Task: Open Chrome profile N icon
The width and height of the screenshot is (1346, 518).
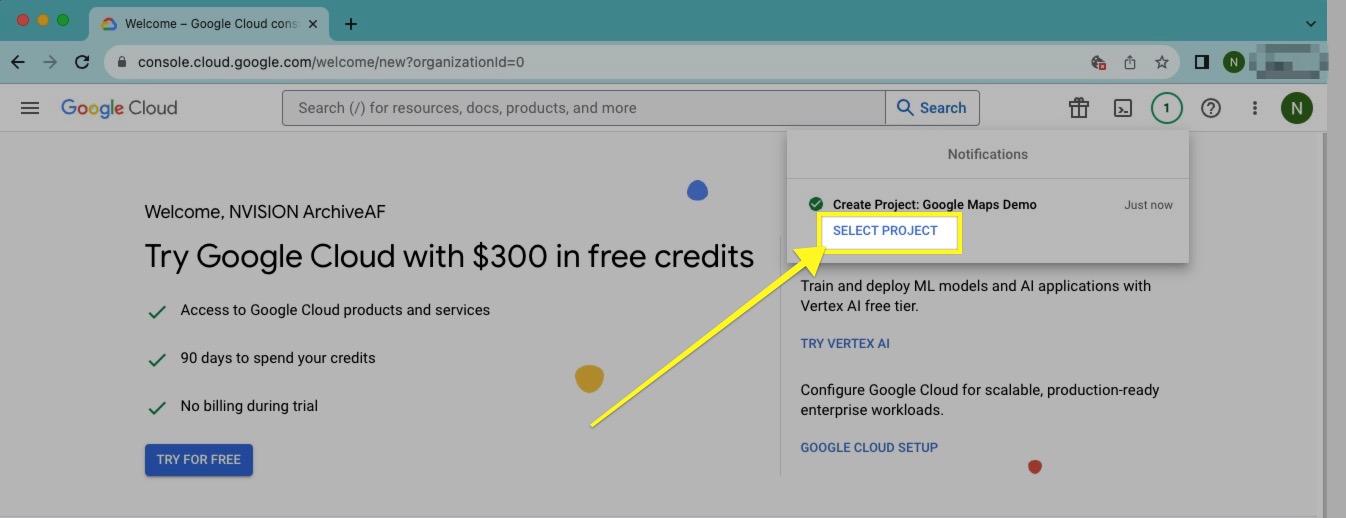Action: 1233,62
